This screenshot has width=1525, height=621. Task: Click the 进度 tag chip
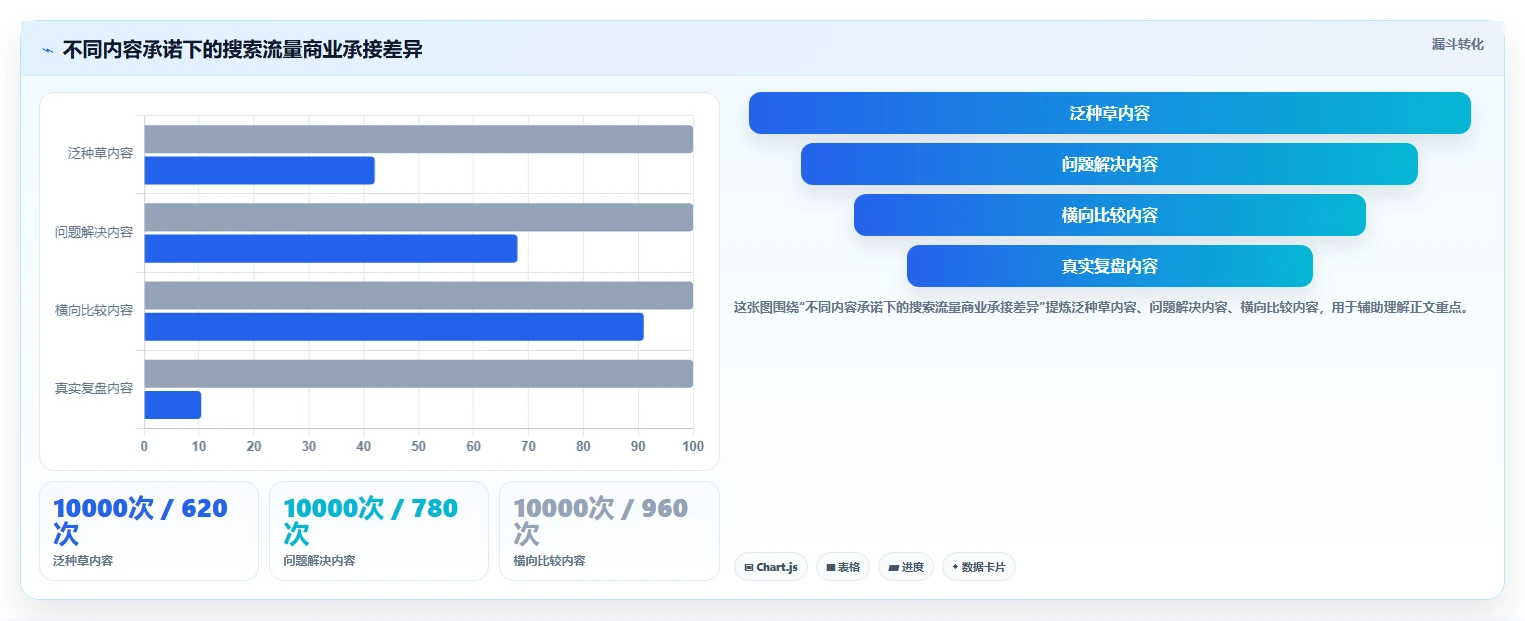pos(905,567)
